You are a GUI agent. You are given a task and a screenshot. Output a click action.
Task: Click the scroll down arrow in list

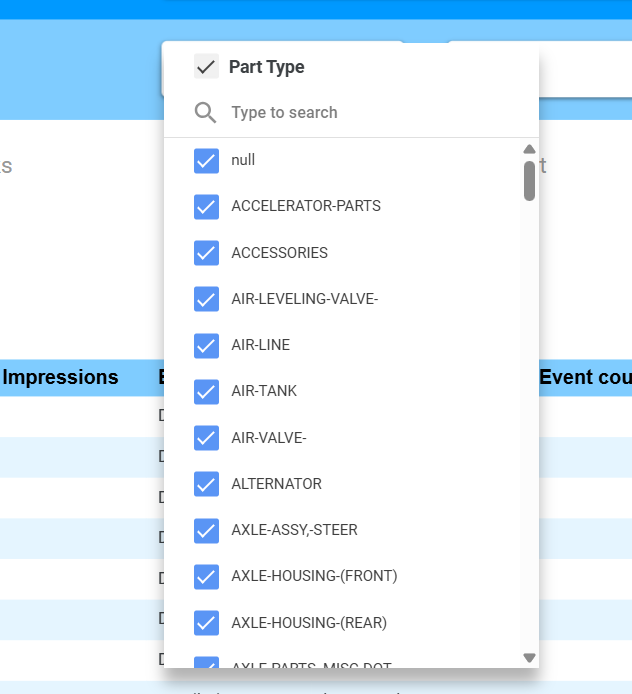(529, 657)
